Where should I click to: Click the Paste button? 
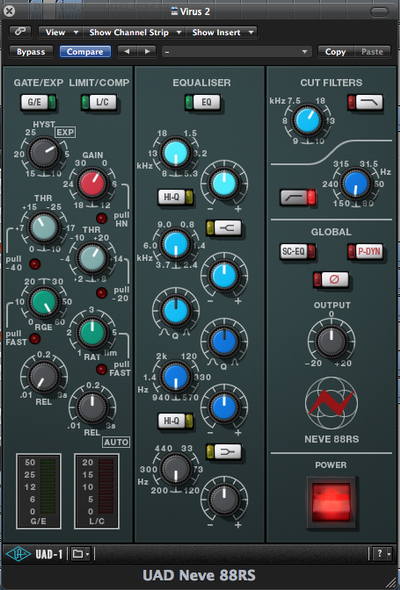[x=372, y=52]
